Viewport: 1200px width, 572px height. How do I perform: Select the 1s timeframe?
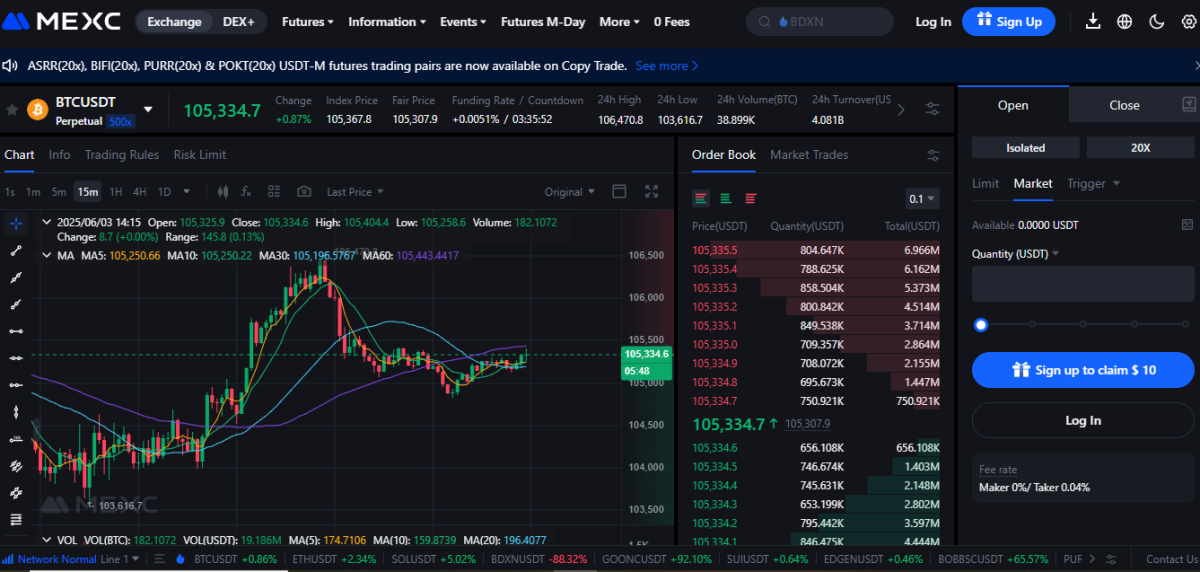(x=10, y=191)
